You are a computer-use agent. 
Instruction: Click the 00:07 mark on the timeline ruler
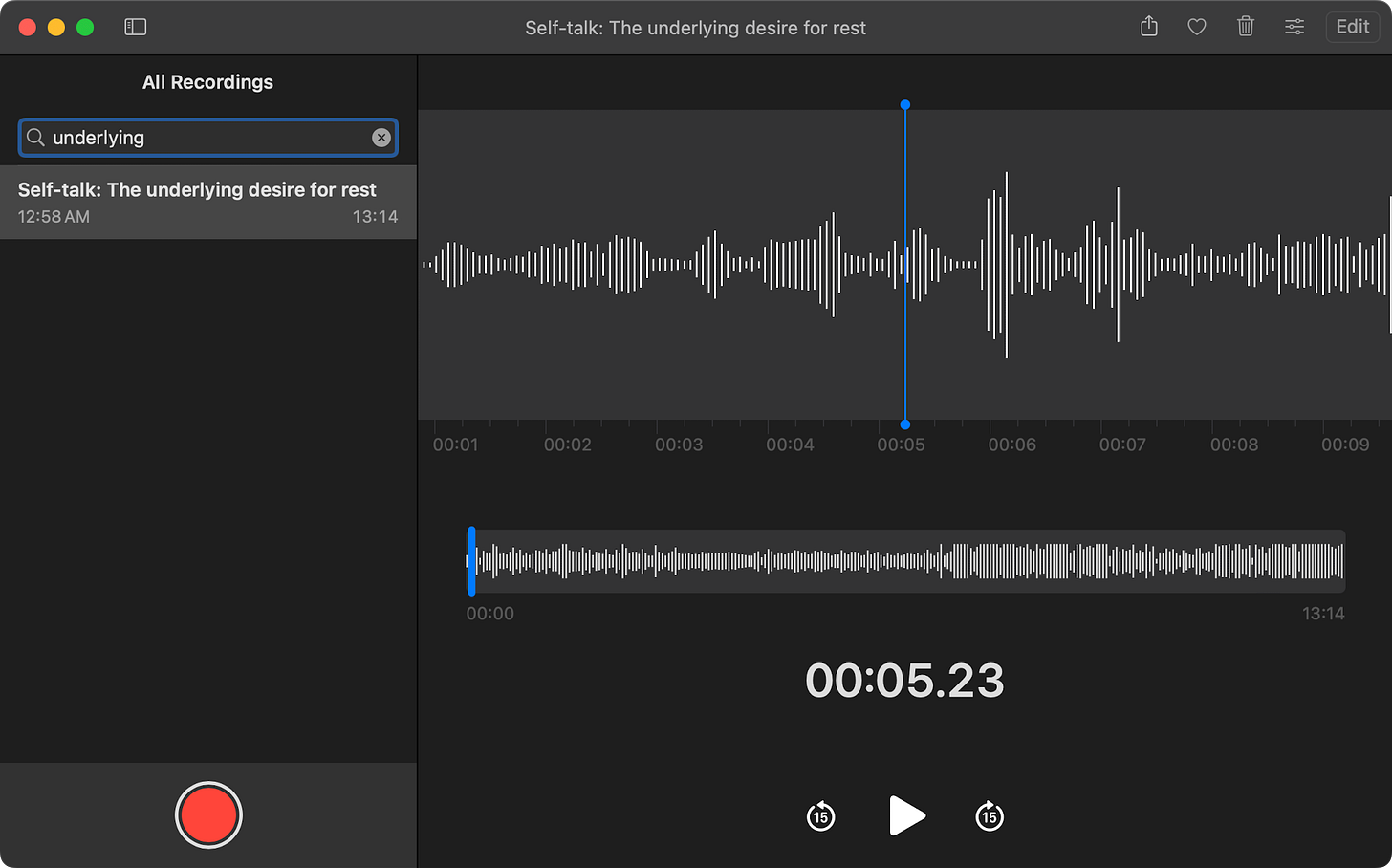1122,445
